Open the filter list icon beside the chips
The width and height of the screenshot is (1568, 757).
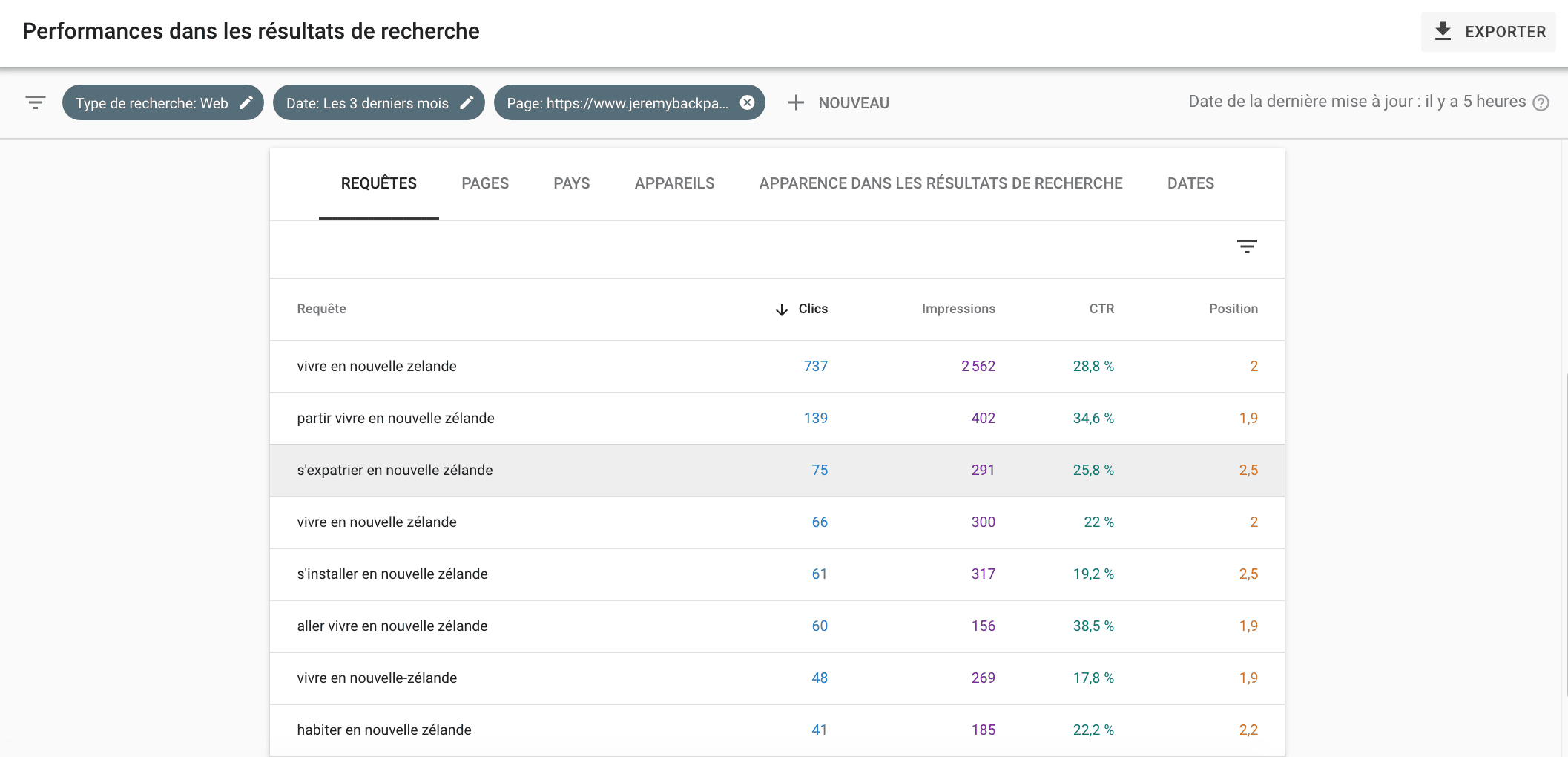pos(35,102)
